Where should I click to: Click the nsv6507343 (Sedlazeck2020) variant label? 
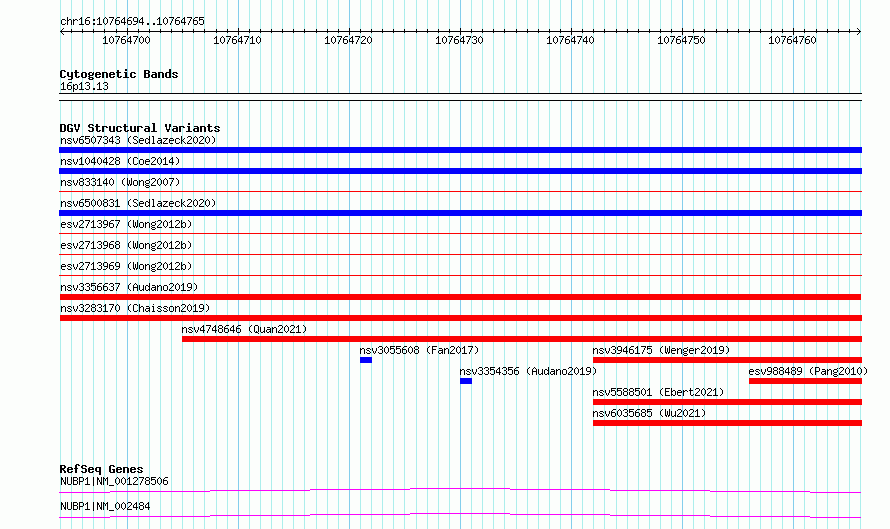point(138,140)
